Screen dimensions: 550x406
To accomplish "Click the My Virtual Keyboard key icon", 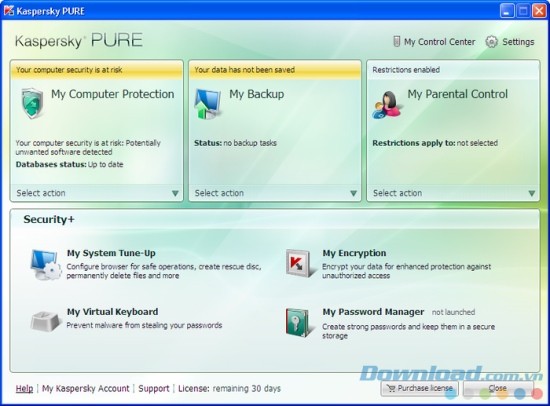I will 46,321.
